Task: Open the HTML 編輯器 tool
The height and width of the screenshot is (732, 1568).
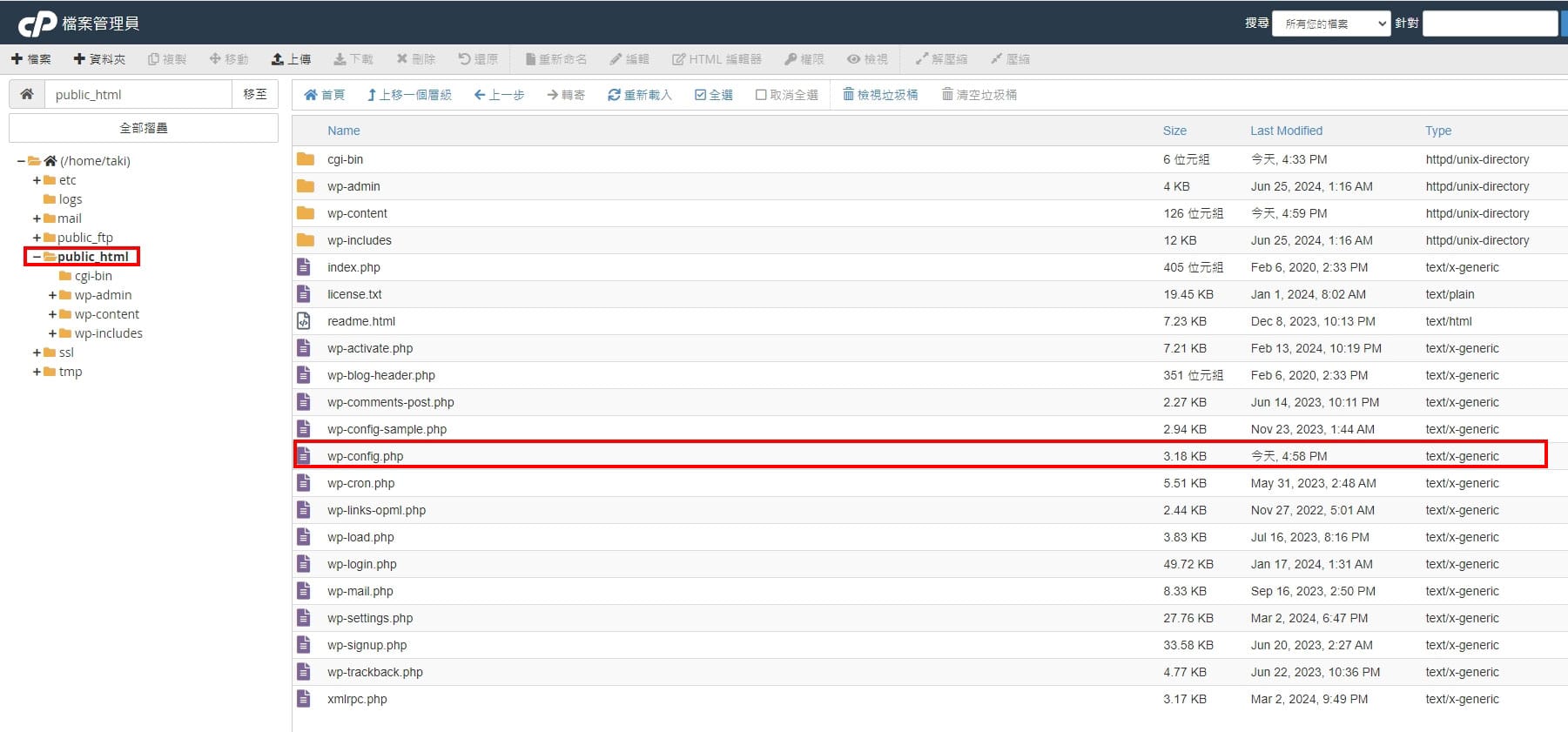Action: 717,59
